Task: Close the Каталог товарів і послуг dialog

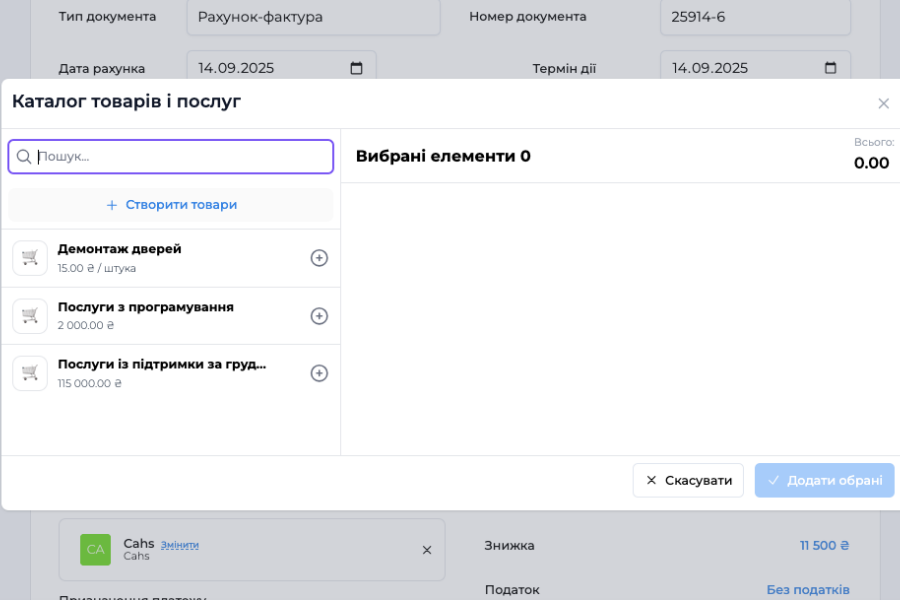Action: pyautogui.click(x=883, y=103)
